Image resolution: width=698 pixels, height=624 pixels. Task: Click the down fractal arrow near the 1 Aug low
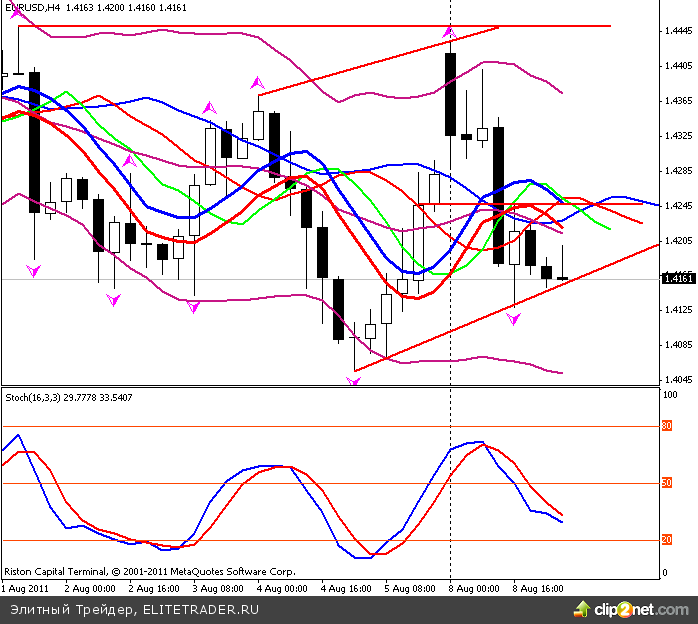(x=34, y=271)
